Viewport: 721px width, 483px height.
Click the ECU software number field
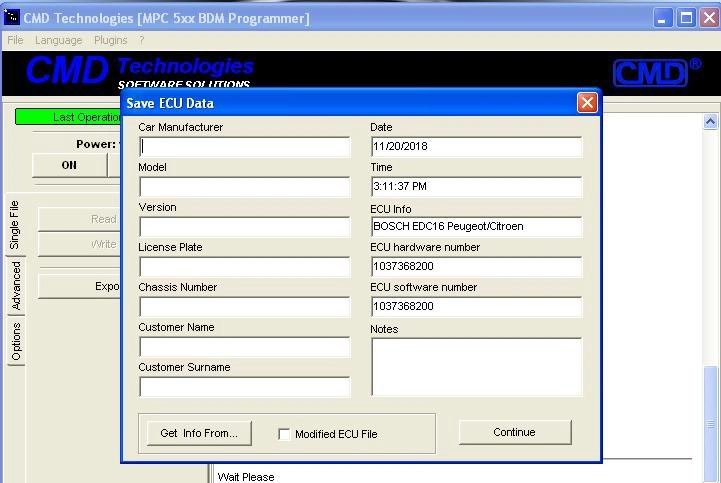[476, 307]
